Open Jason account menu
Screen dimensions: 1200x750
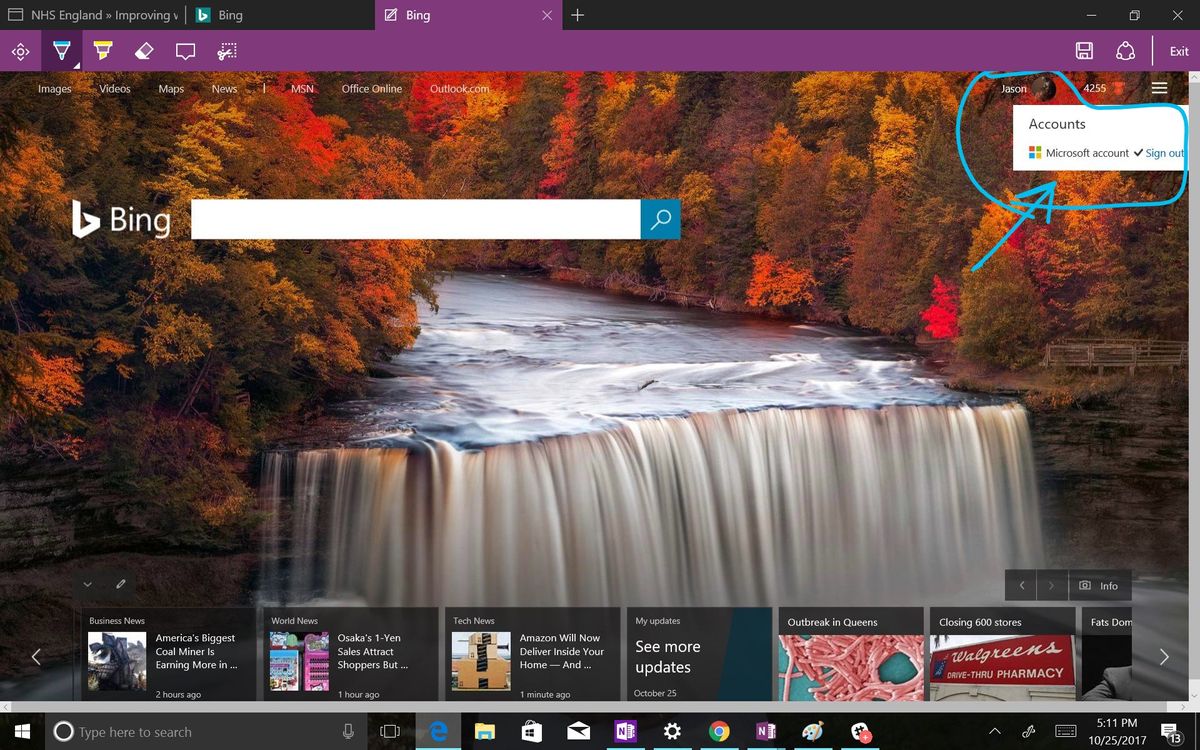pyautogui.click(x=1027, y=88)
